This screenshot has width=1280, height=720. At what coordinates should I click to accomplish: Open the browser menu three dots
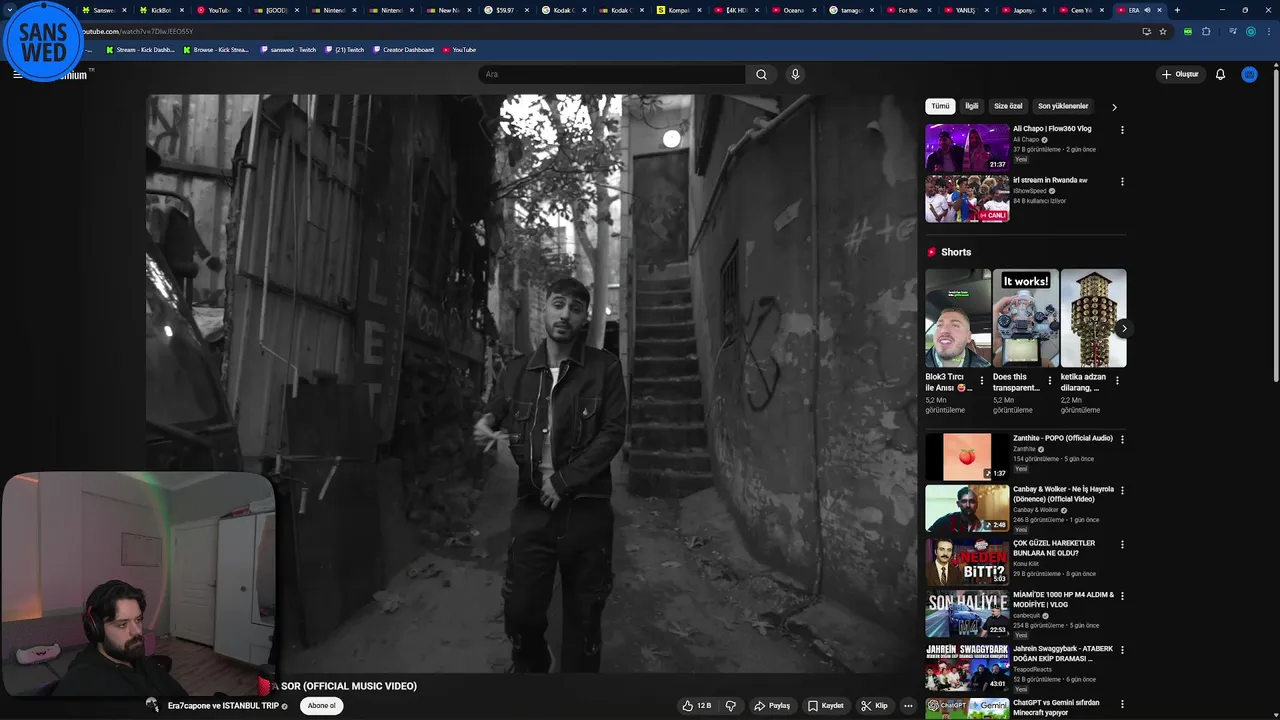click(x=1271, y=31)
